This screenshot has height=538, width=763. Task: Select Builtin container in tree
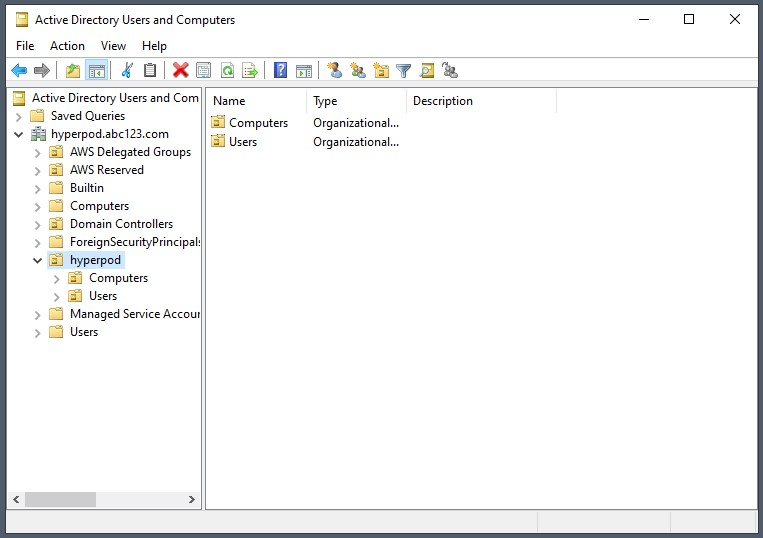coord(87,188)
